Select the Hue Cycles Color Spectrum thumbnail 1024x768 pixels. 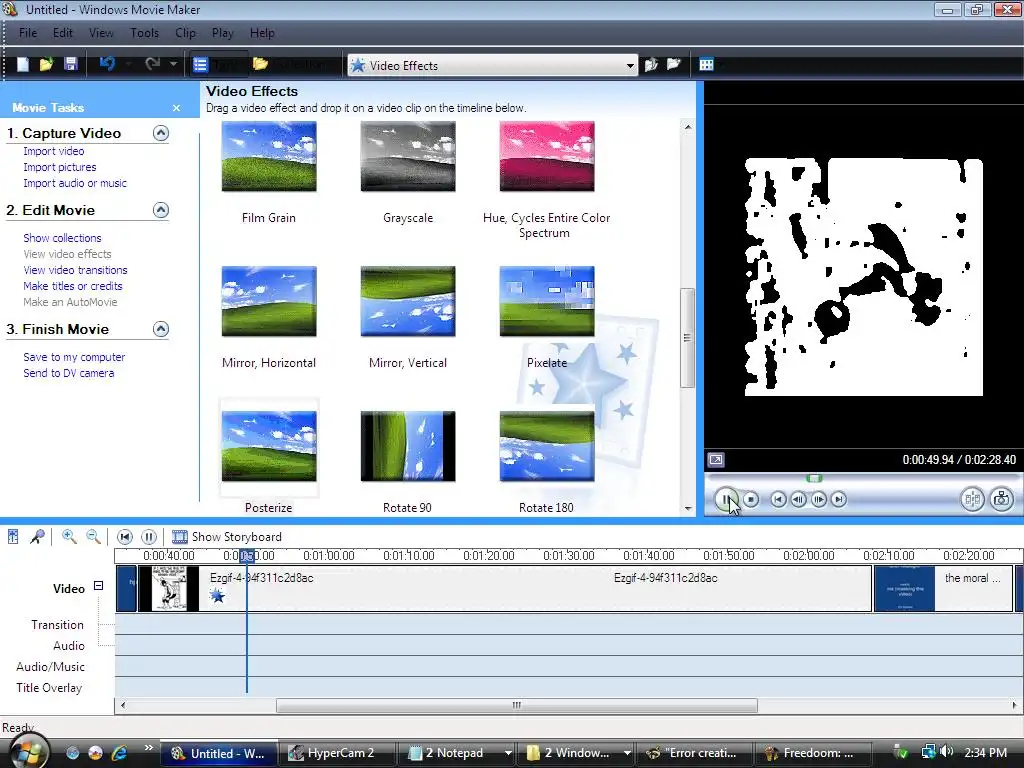coord(547,157)
